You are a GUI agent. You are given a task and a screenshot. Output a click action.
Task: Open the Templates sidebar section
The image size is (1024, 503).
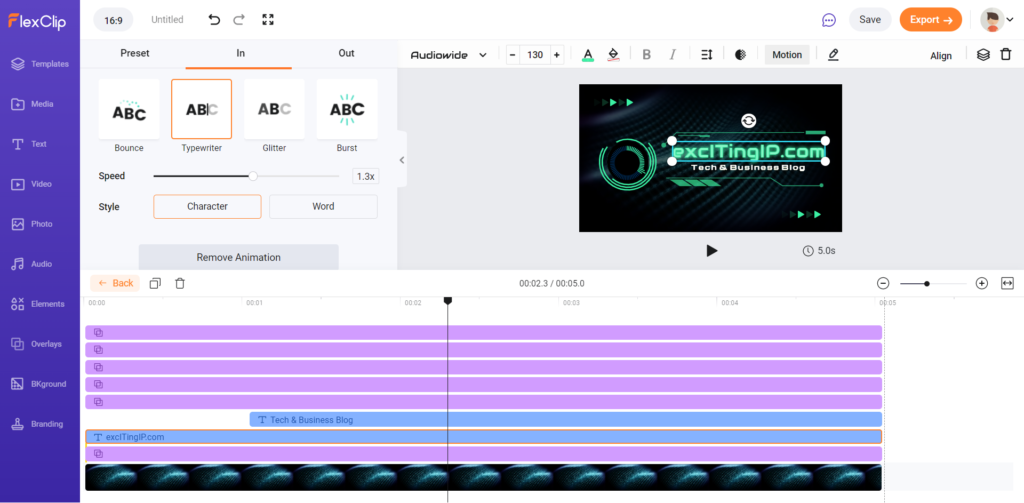tap(40, 64)
